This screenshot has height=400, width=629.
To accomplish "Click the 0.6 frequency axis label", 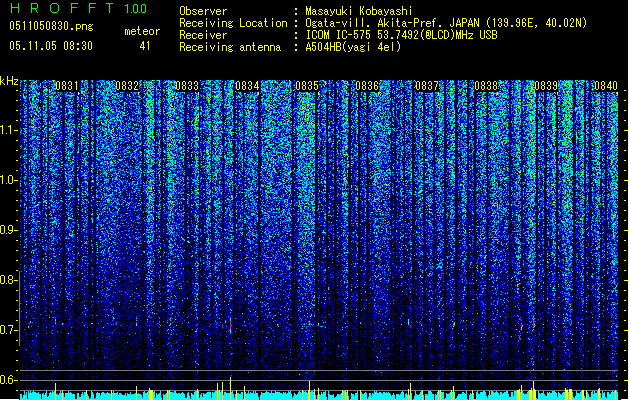I will tap(8, 380).
